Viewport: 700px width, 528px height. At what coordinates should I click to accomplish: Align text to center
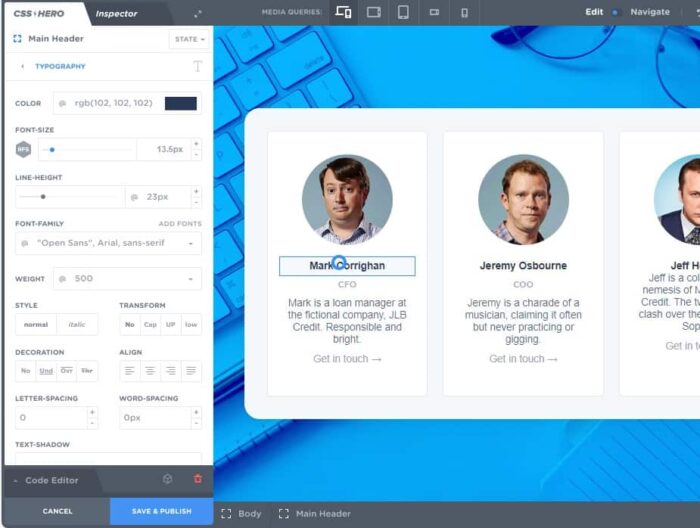point(150,371)
